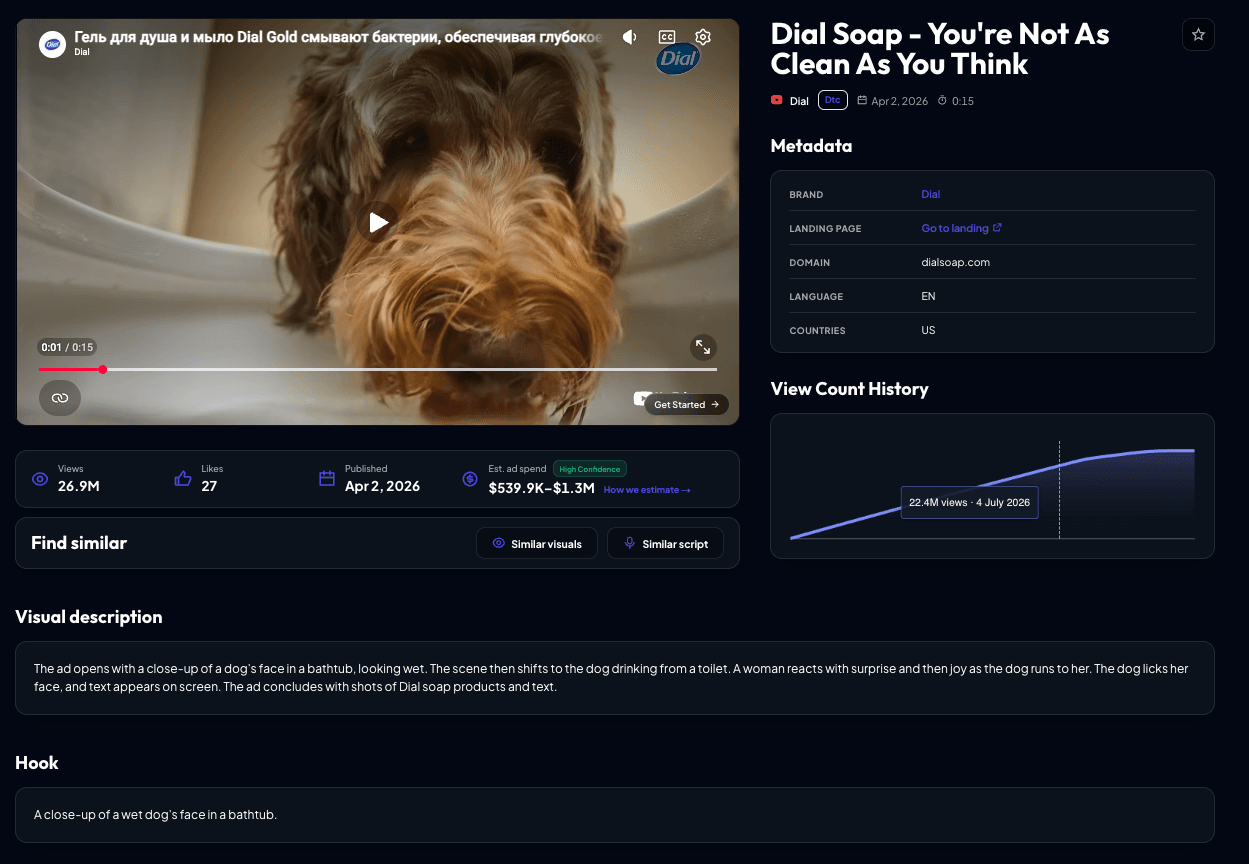Click the clock icon beside 0:15

tap(942, 101)
